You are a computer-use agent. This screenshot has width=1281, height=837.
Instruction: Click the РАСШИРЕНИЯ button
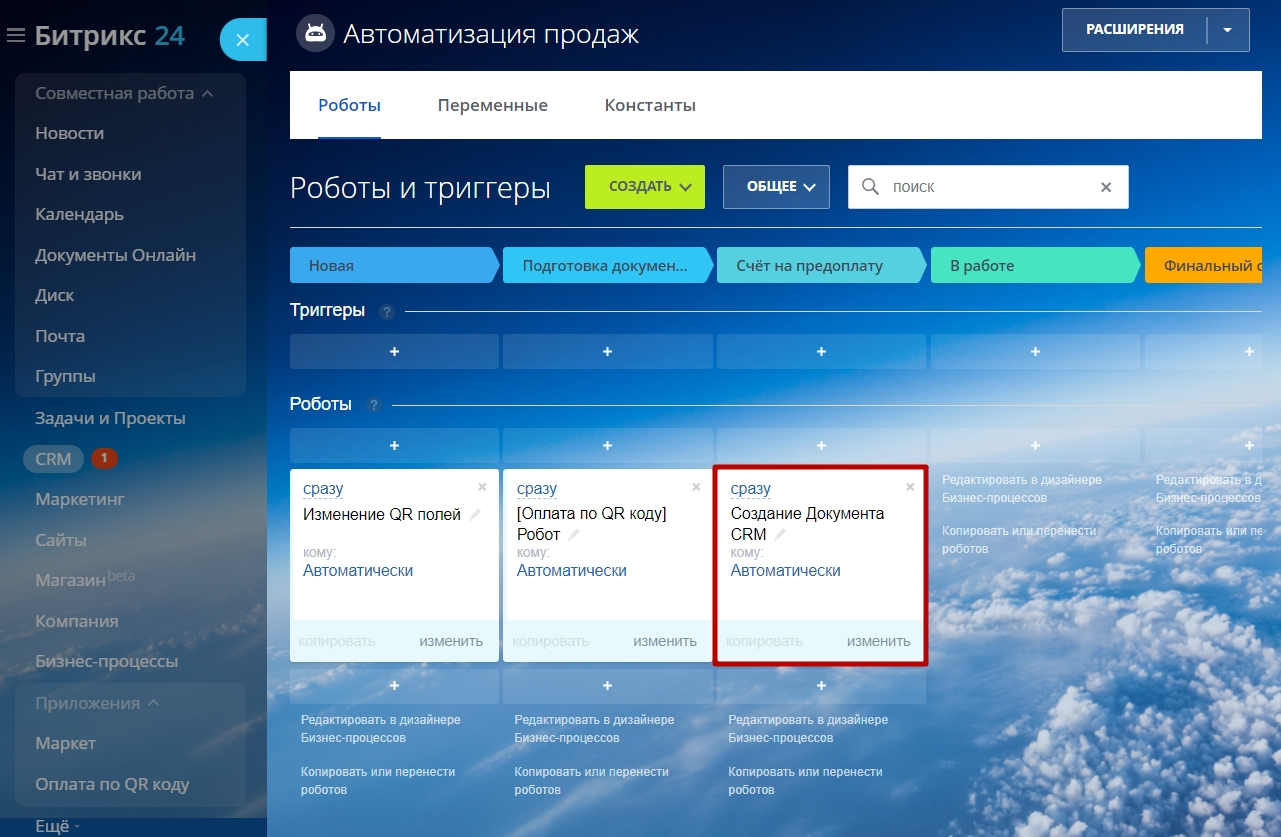click(1135, 30)
